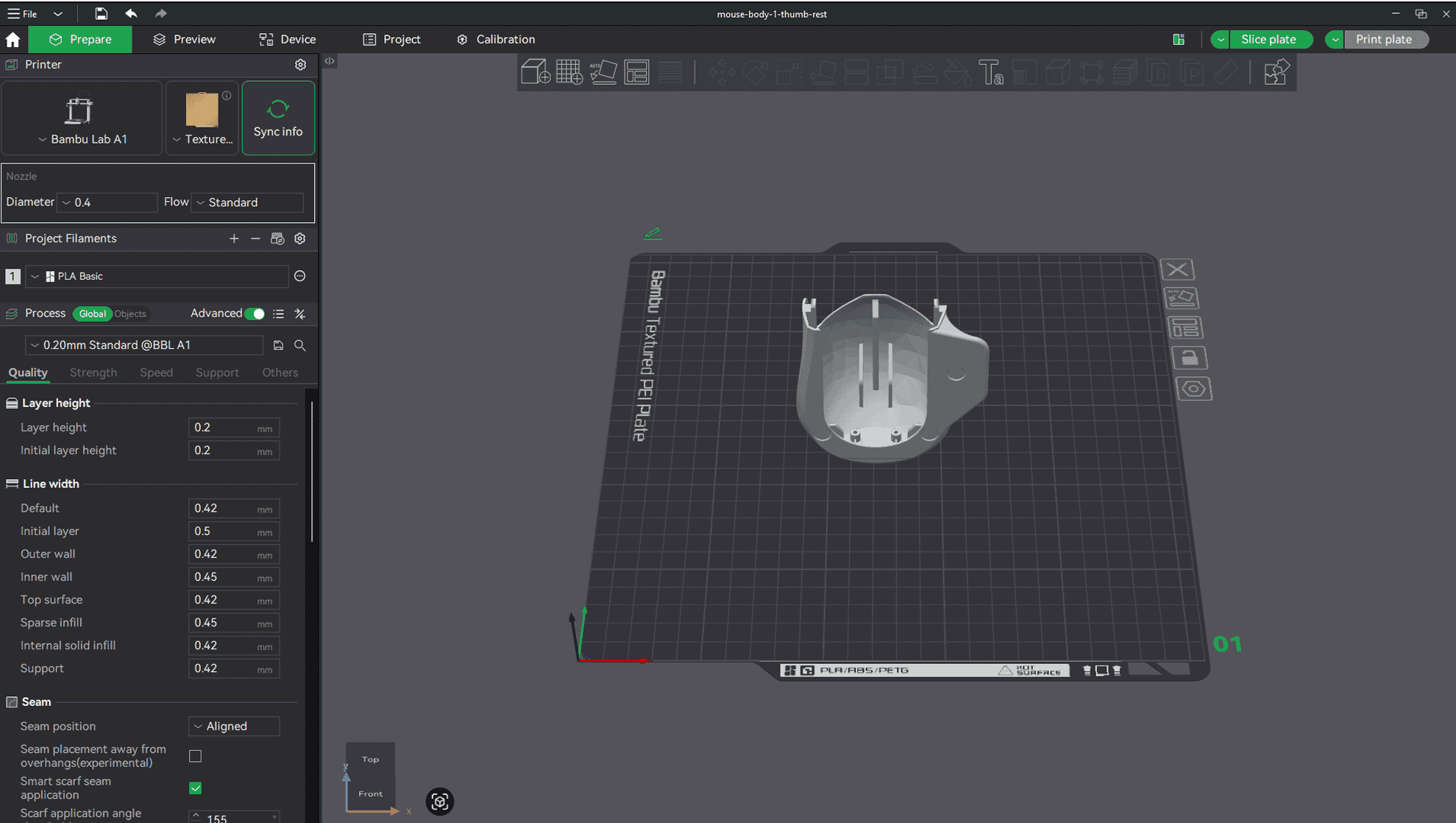Viewport: 1456px width, 823px height.
Task: Open the Strength settings tab
Action: point(93,372)
